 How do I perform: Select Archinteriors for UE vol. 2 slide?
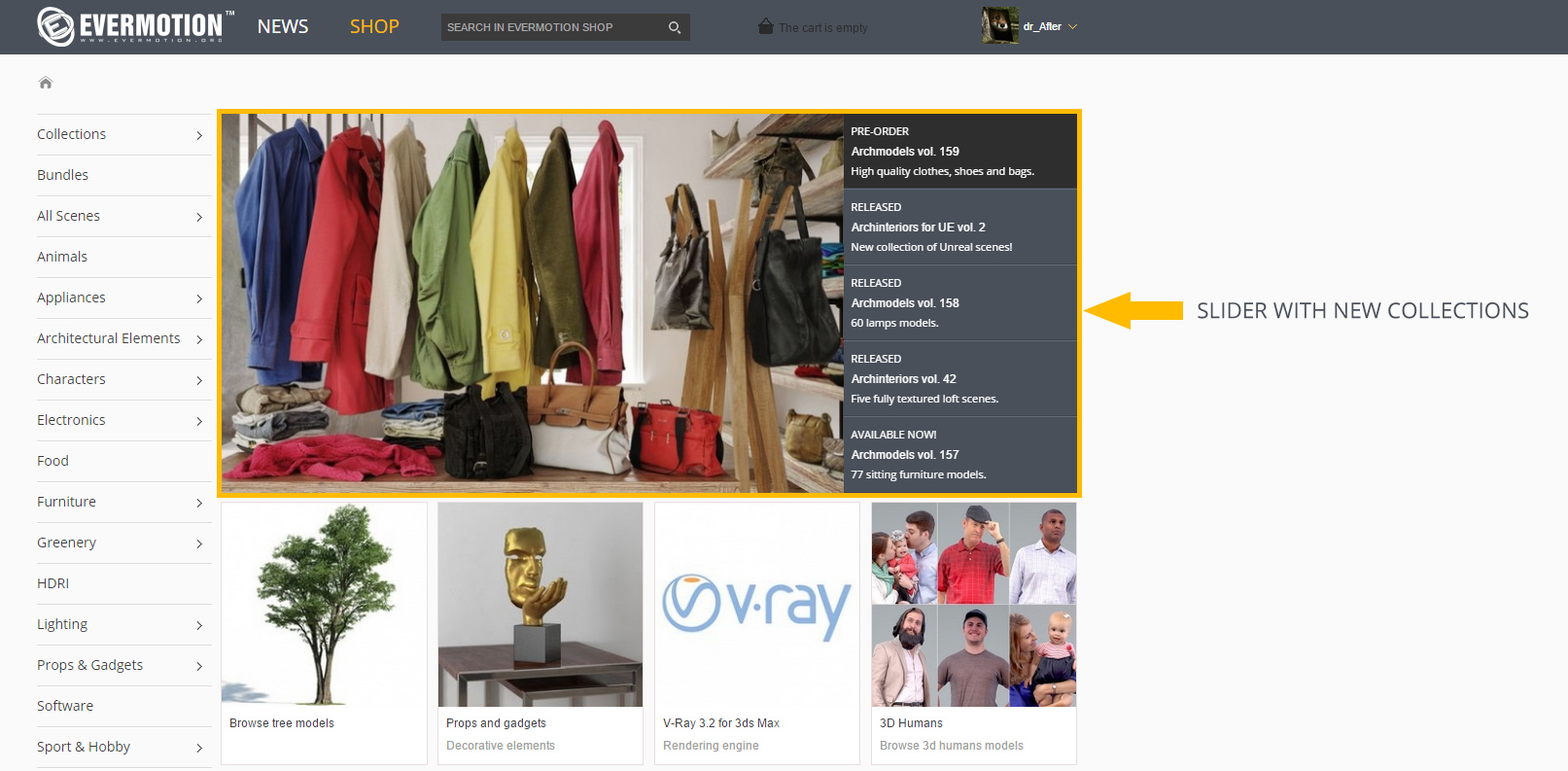pyautogui.click(x=959, y=227)
